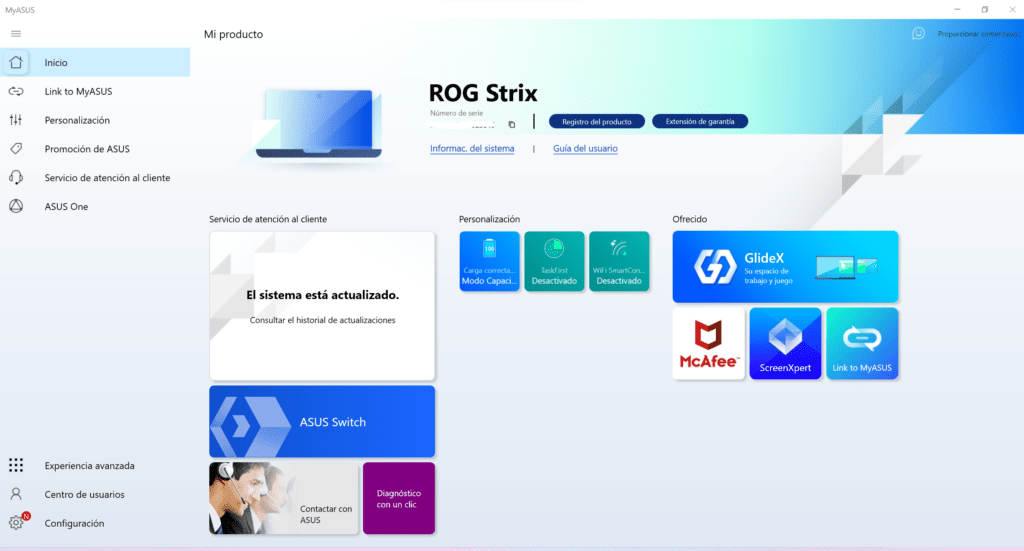Image resolution: width=1024 pixels, height=551 pixels.
Task: Open ASUS One sidebar label
Action: click(66, 206)
